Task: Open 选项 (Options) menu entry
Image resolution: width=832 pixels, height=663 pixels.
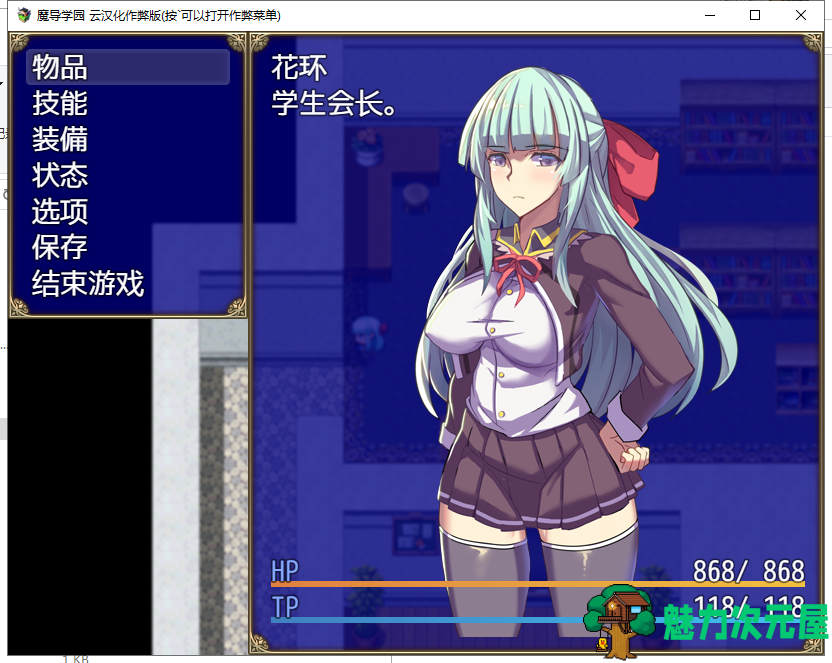Action: coord(60,211)
